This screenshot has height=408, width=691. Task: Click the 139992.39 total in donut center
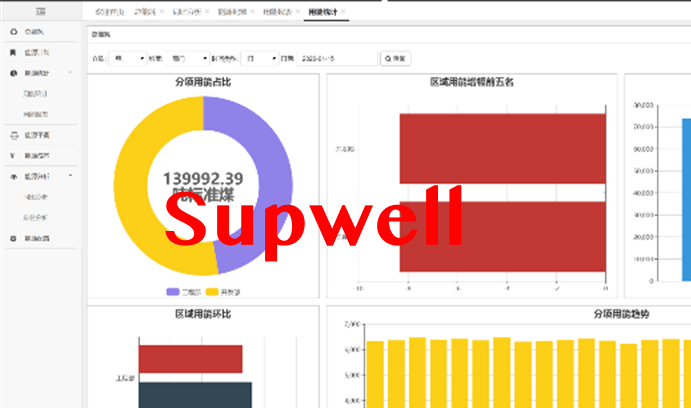click(203, 178)
